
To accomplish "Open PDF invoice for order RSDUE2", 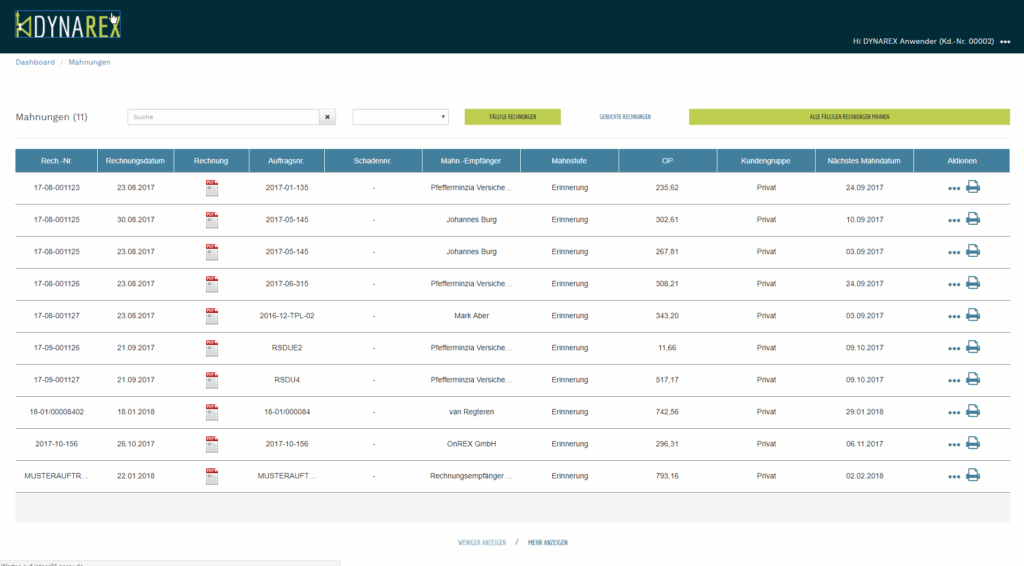I will [211, 348].
